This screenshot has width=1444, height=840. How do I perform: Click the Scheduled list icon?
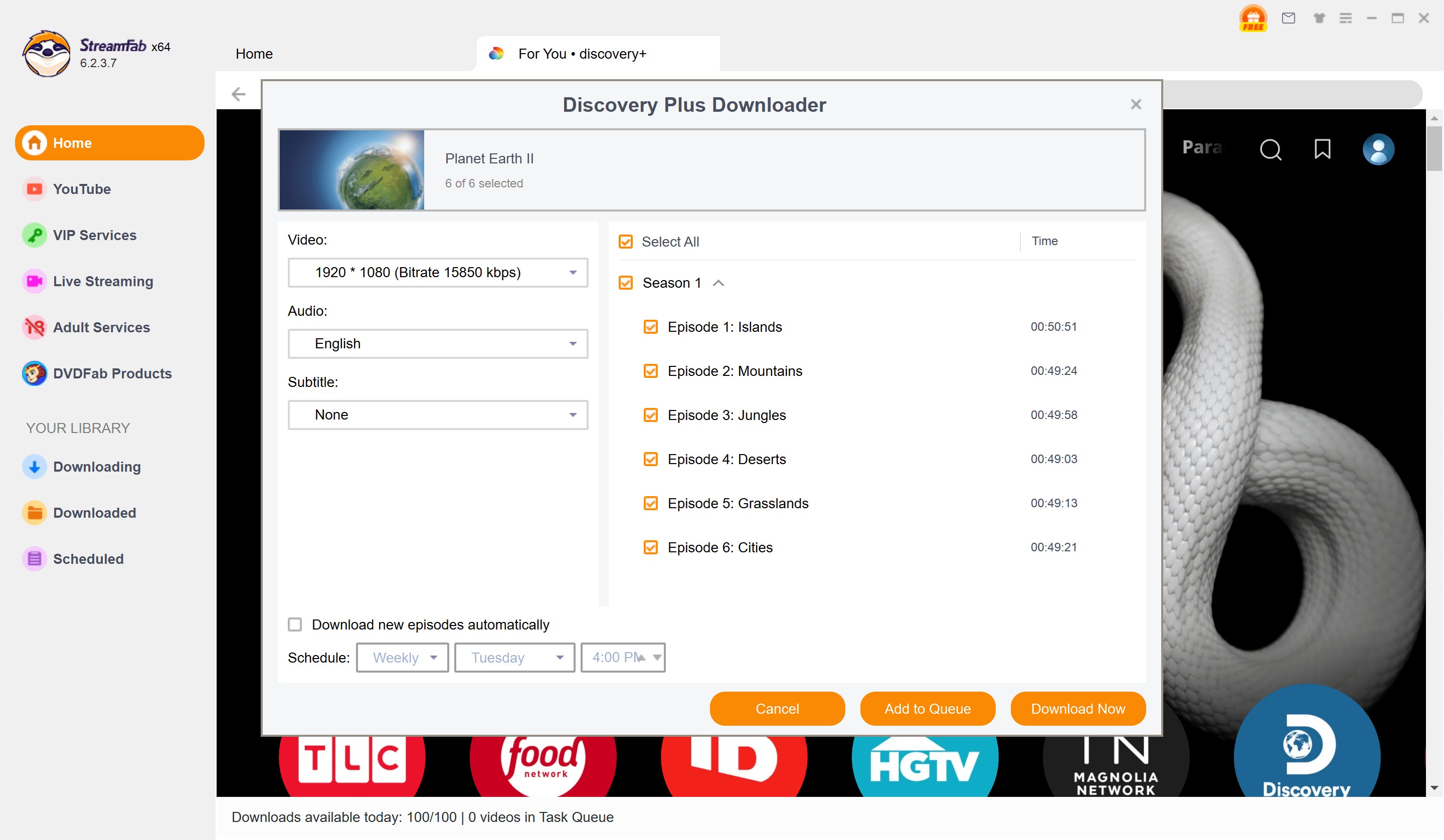pos(35,559)
